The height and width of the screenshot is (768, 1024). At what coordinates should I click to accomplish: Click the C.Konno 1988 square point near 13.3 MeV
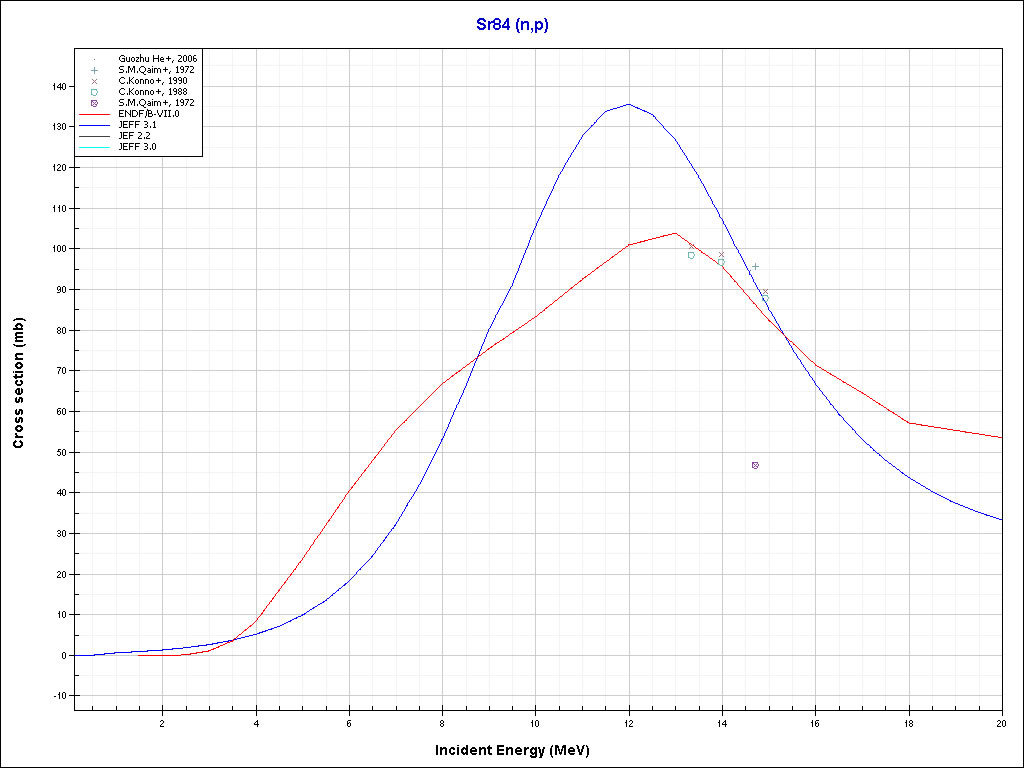pos(691,255)
